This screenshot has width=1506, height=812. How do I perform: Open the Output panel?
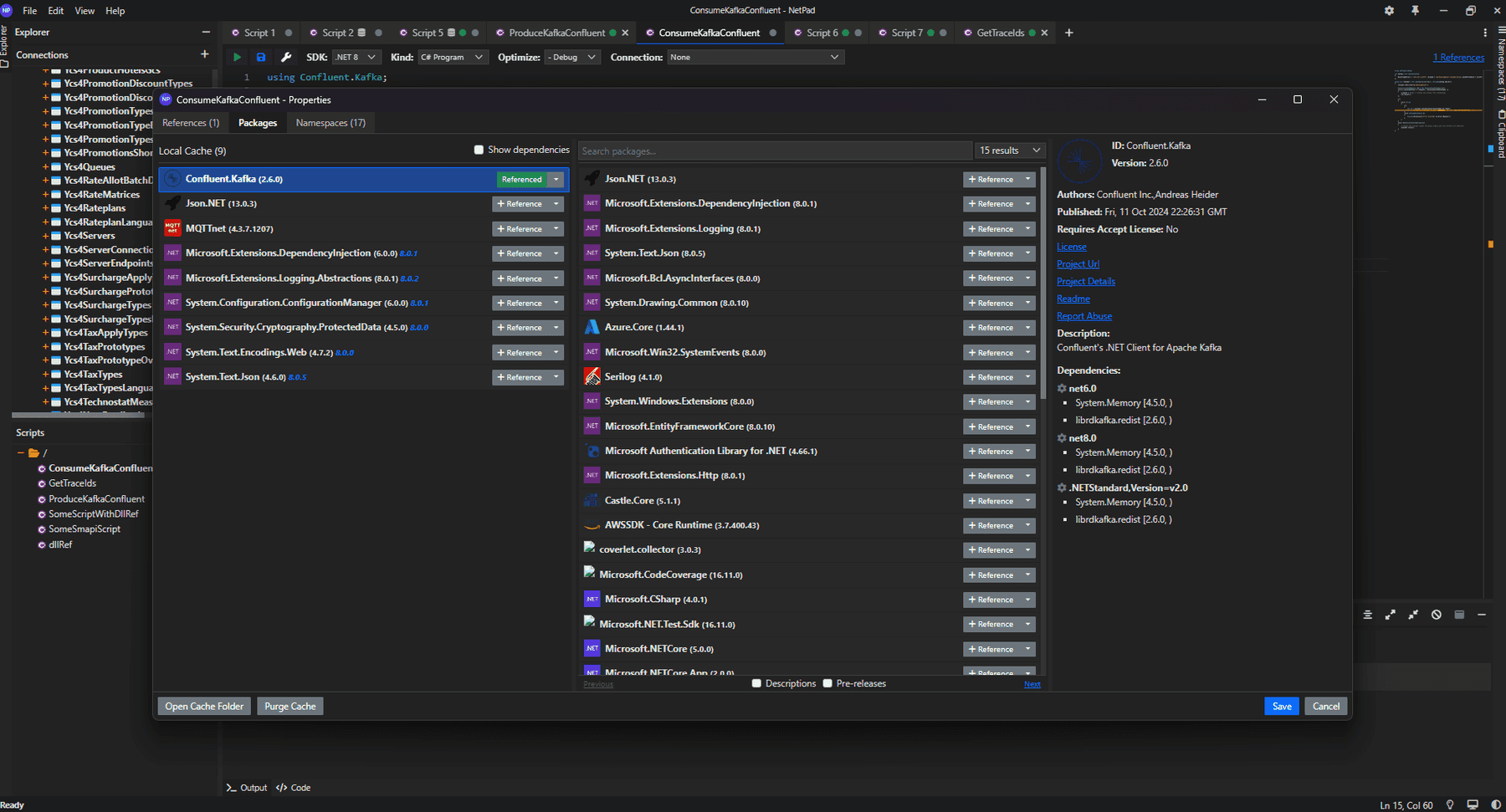click(x=247, y=787)
